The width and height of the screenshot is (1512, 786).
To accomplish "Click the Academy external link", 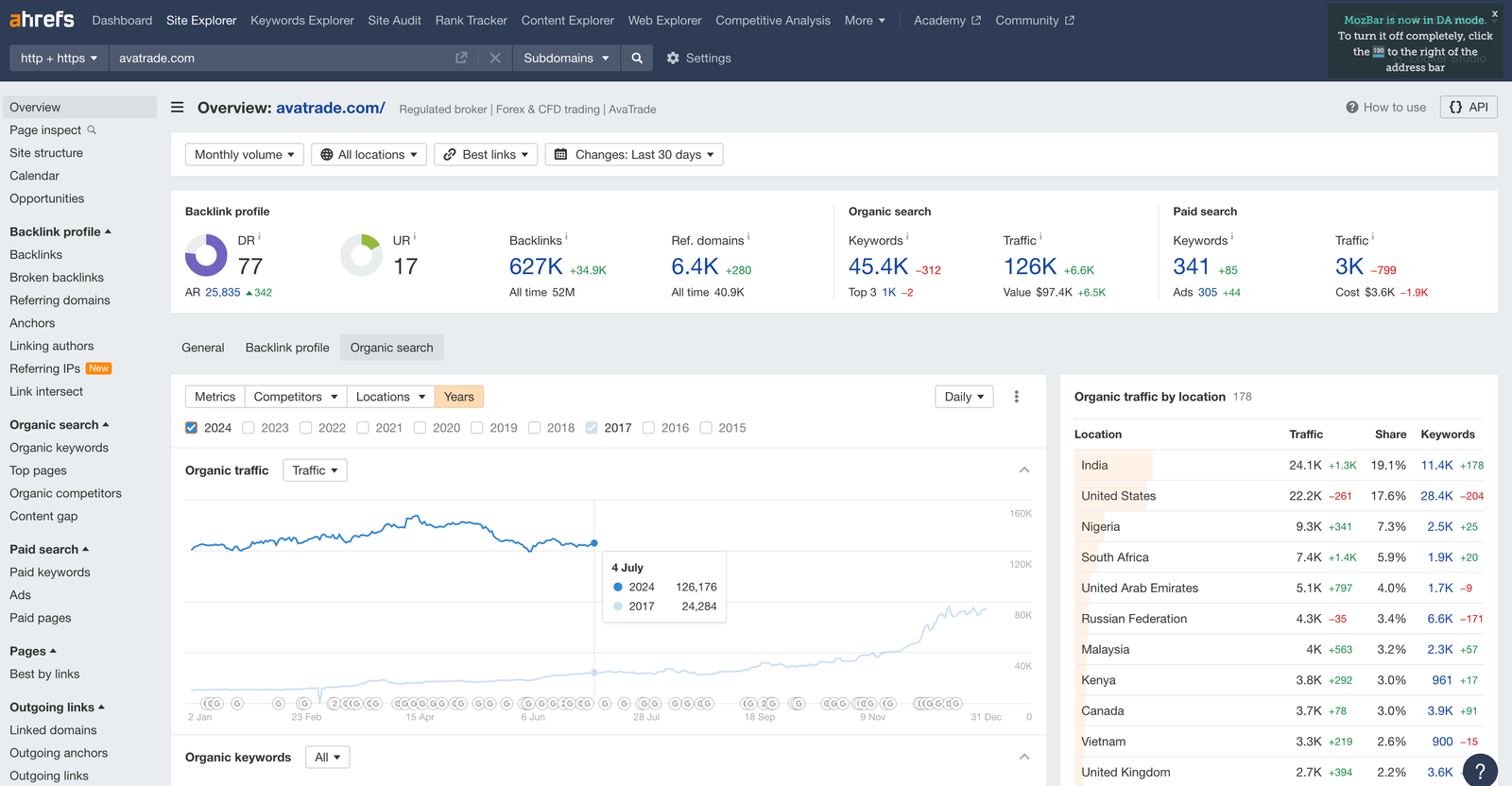I will [x=947, y=20].
